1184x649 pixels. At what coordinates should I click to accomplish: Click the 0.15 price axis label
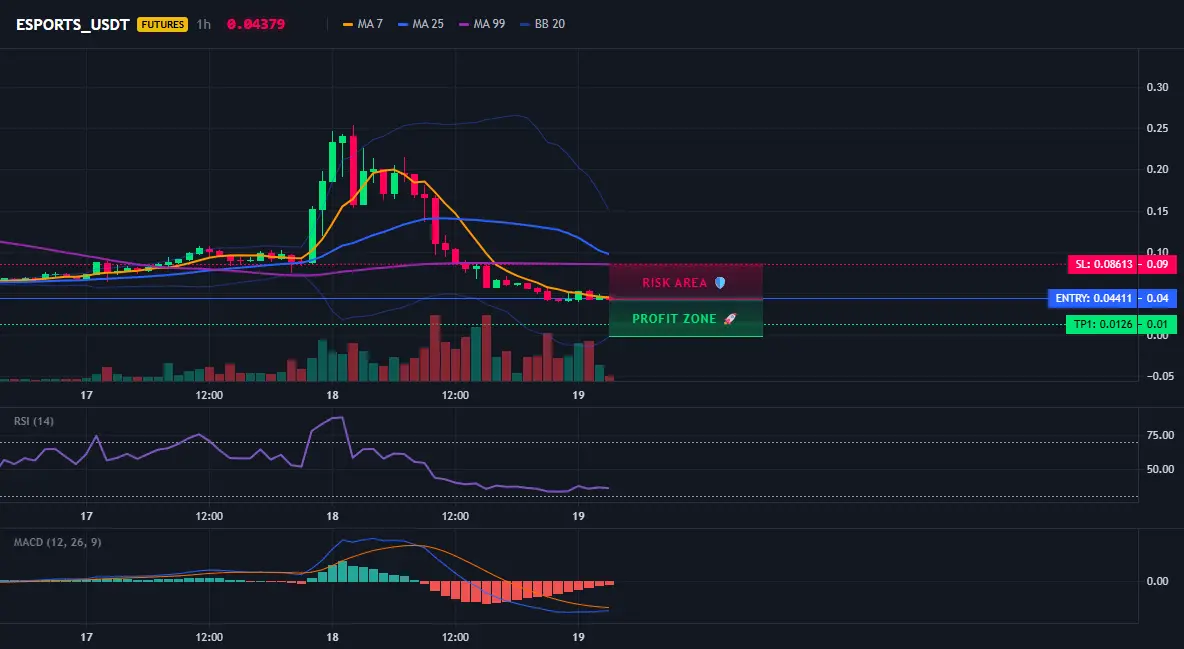(1158, 211)
